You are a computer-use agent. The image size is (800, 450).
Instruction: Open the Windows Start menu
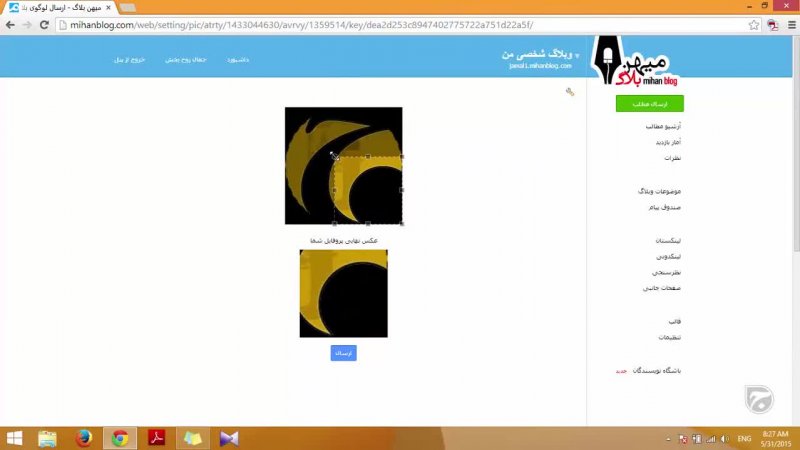(14, 438)
